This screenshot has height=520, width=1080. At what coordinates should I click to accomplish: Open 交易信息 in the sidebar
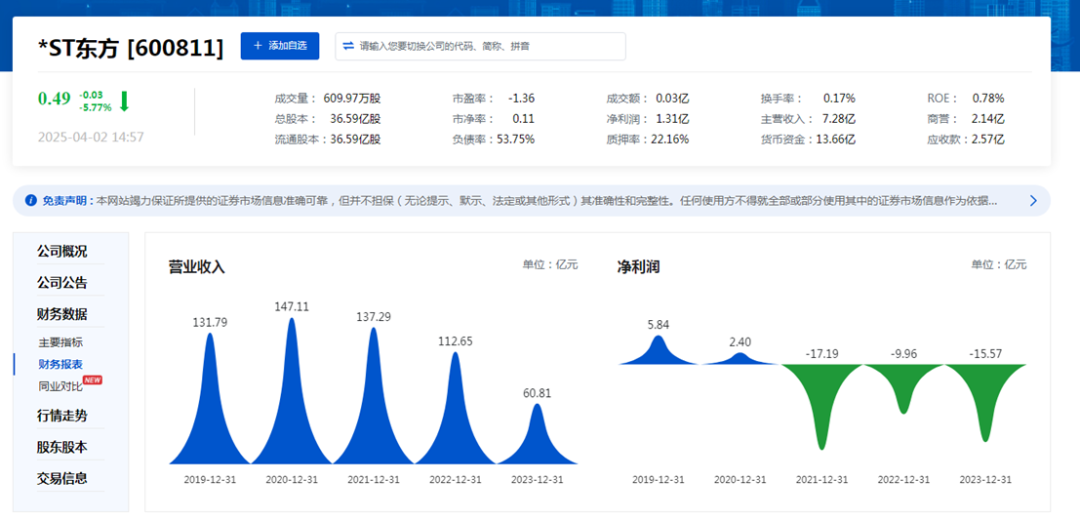click(62, 478)
